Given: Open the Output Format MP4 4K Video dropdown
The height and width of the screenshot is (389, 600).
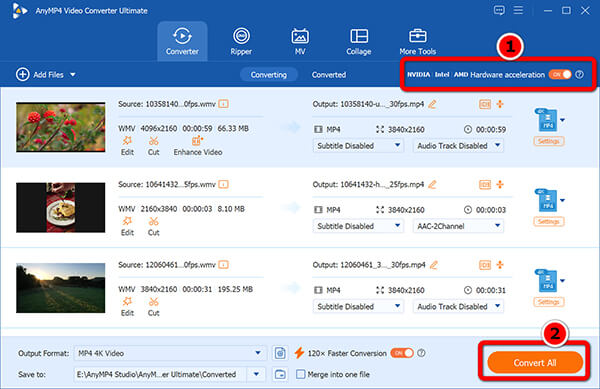Looking at the screenshot, I should click(170, 353).
